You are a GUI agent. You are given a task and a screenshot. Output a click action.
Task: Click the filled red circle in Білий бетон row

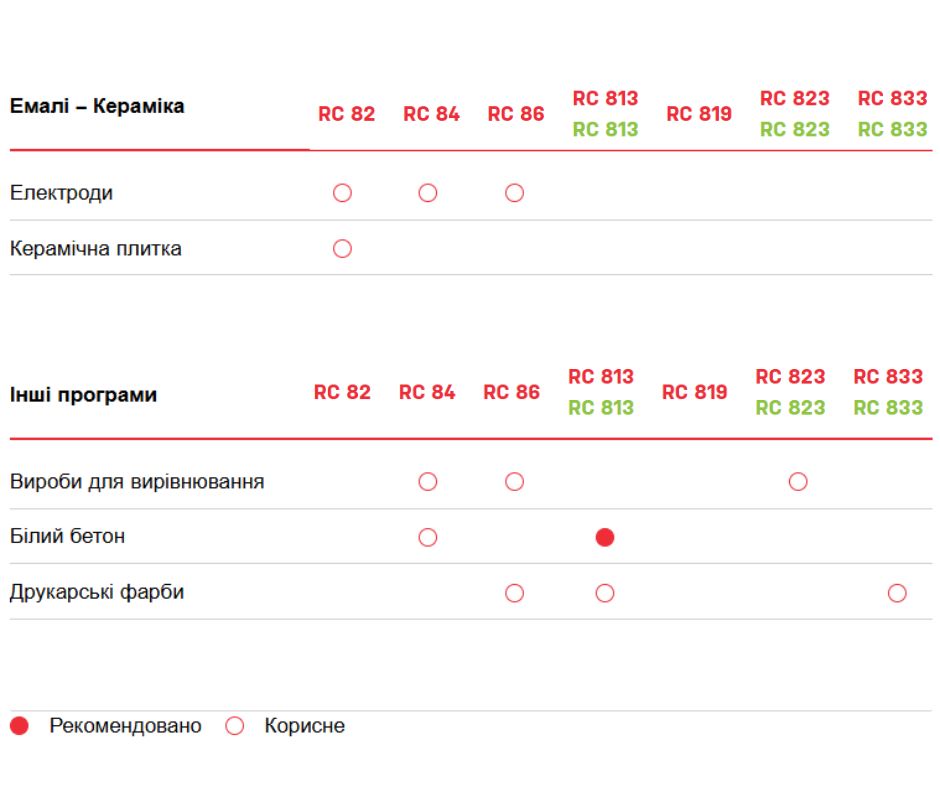[604, 537]
